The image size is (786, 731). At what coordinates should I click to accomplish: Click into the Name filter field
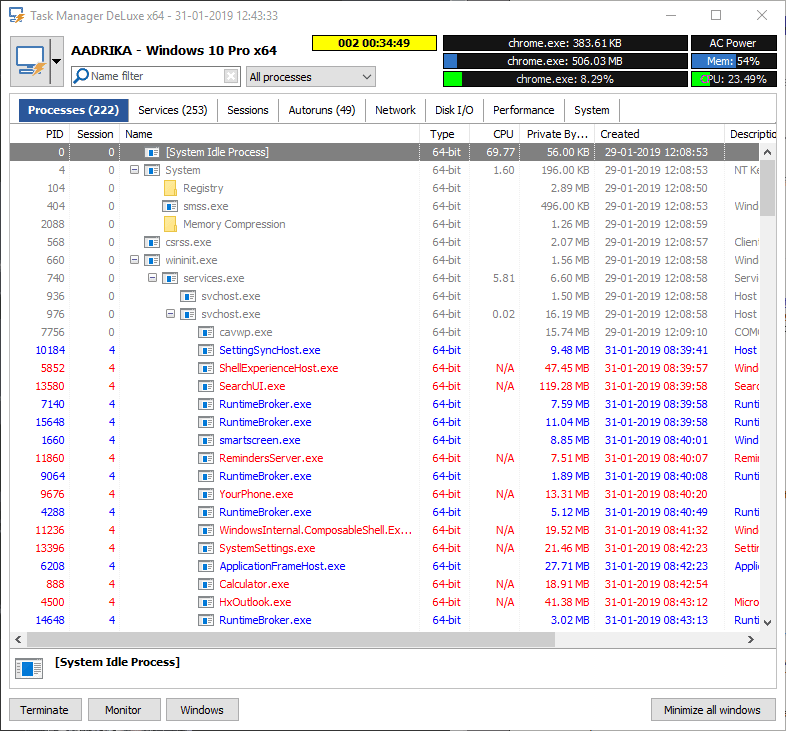(155, 76)
